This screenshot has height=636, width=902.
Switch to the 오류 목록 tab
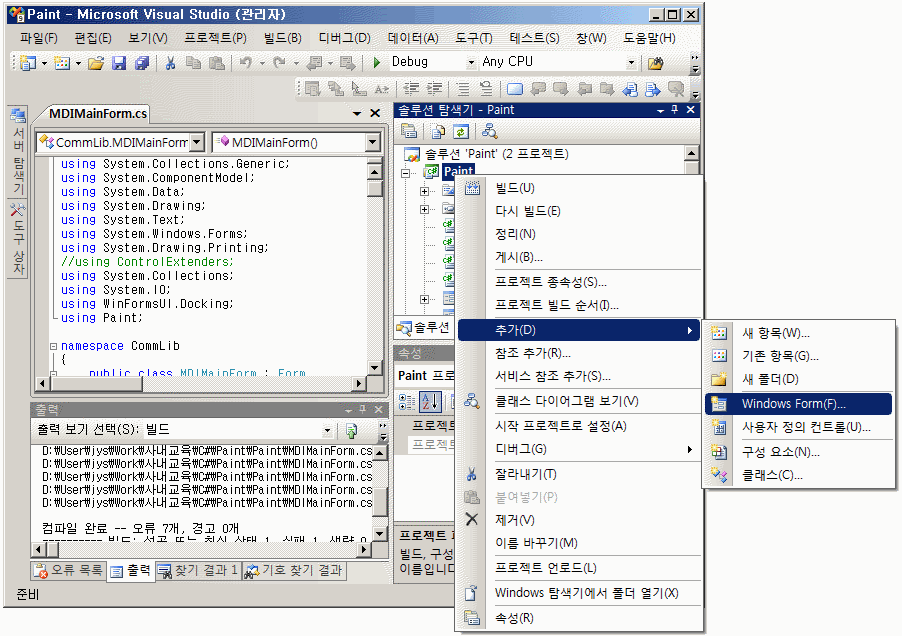coord(69,570)
